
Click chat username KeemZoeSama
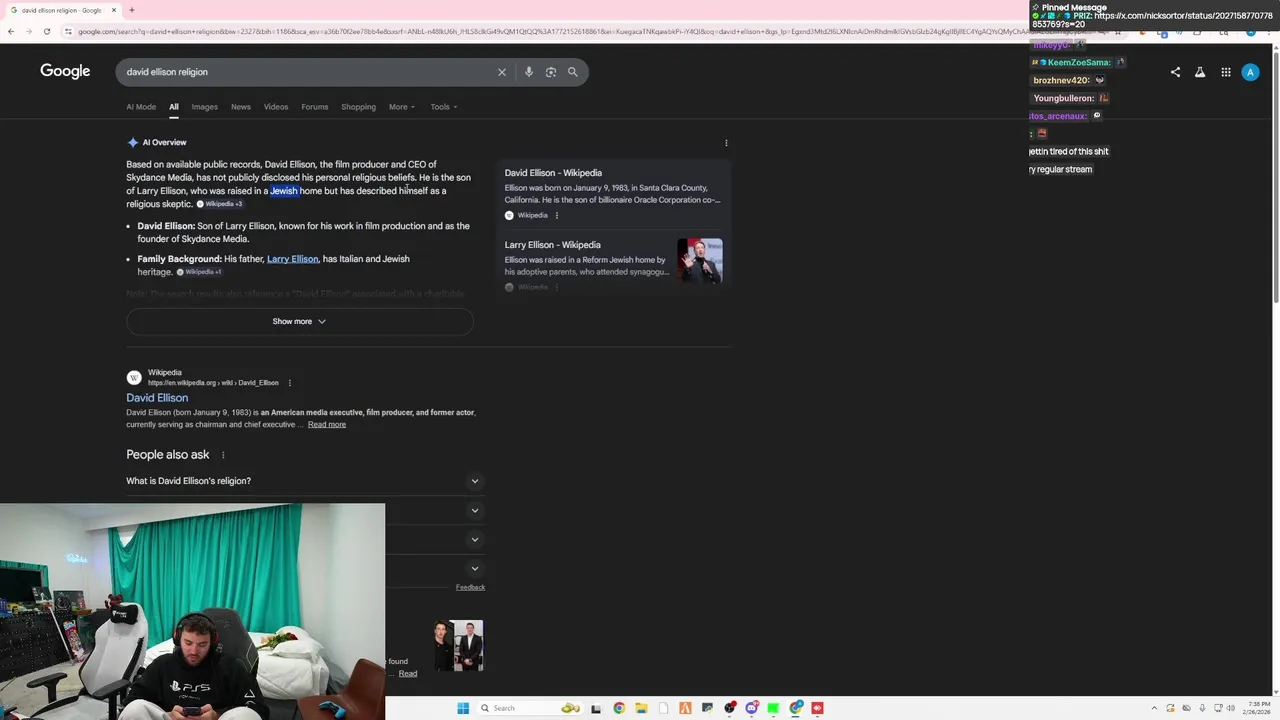1079,62
